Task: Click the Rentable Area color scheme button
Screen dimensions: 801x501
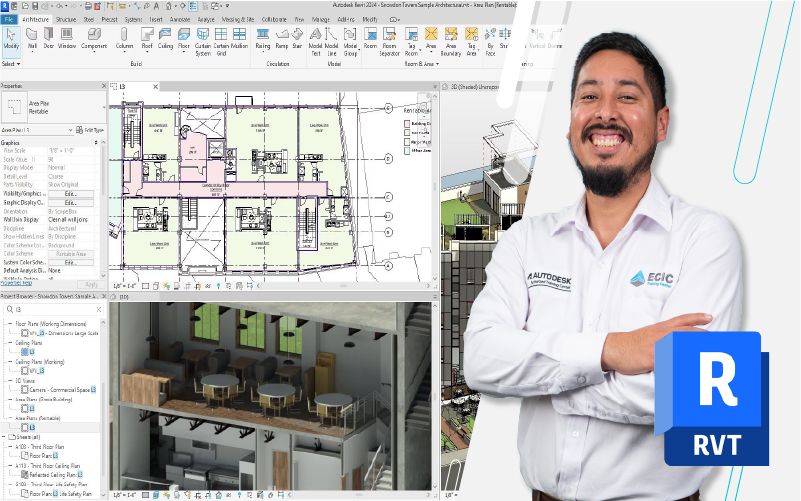Action: coord(70,254)
